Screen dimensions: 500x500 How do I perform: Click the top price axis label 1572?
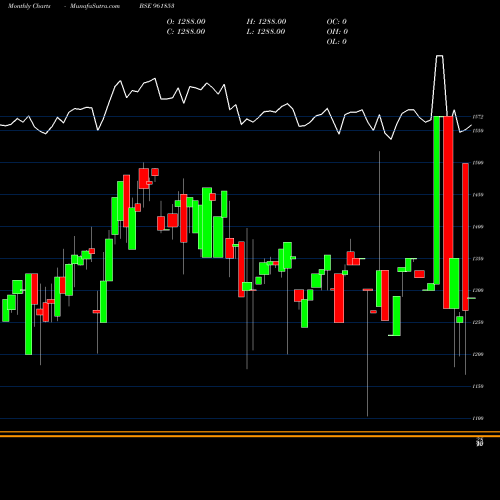pyautogui.click(x=478, y=117)
